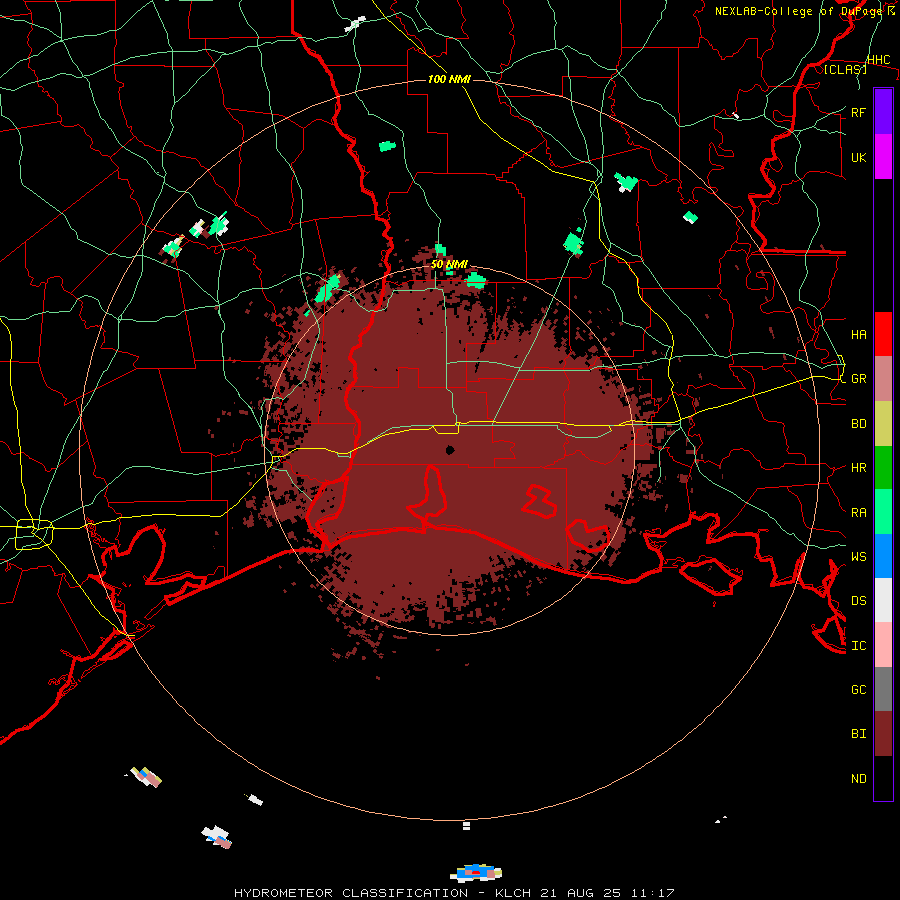Click the Hydrometeor Classification KLCH title caption

(454, 893)
